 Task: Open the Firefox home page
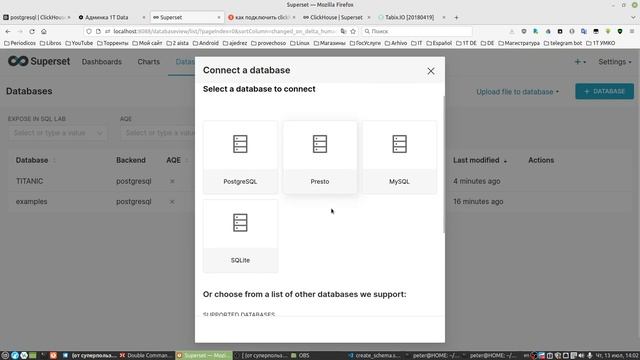tap(44, 31)
